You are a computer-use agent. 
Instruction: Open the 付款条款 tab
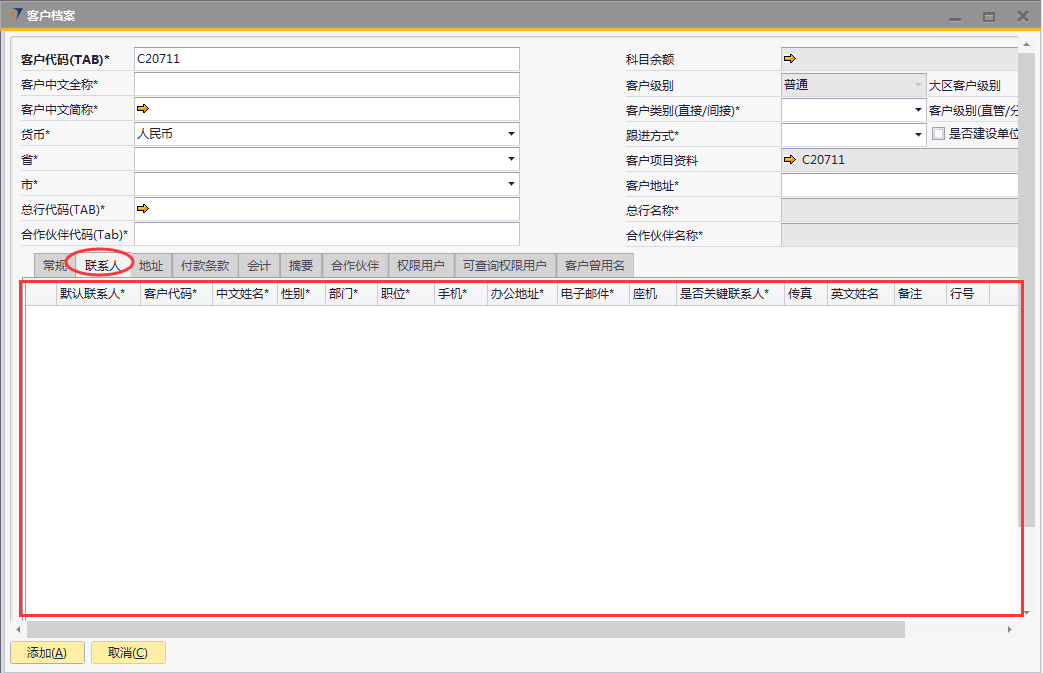pos(205,266)
